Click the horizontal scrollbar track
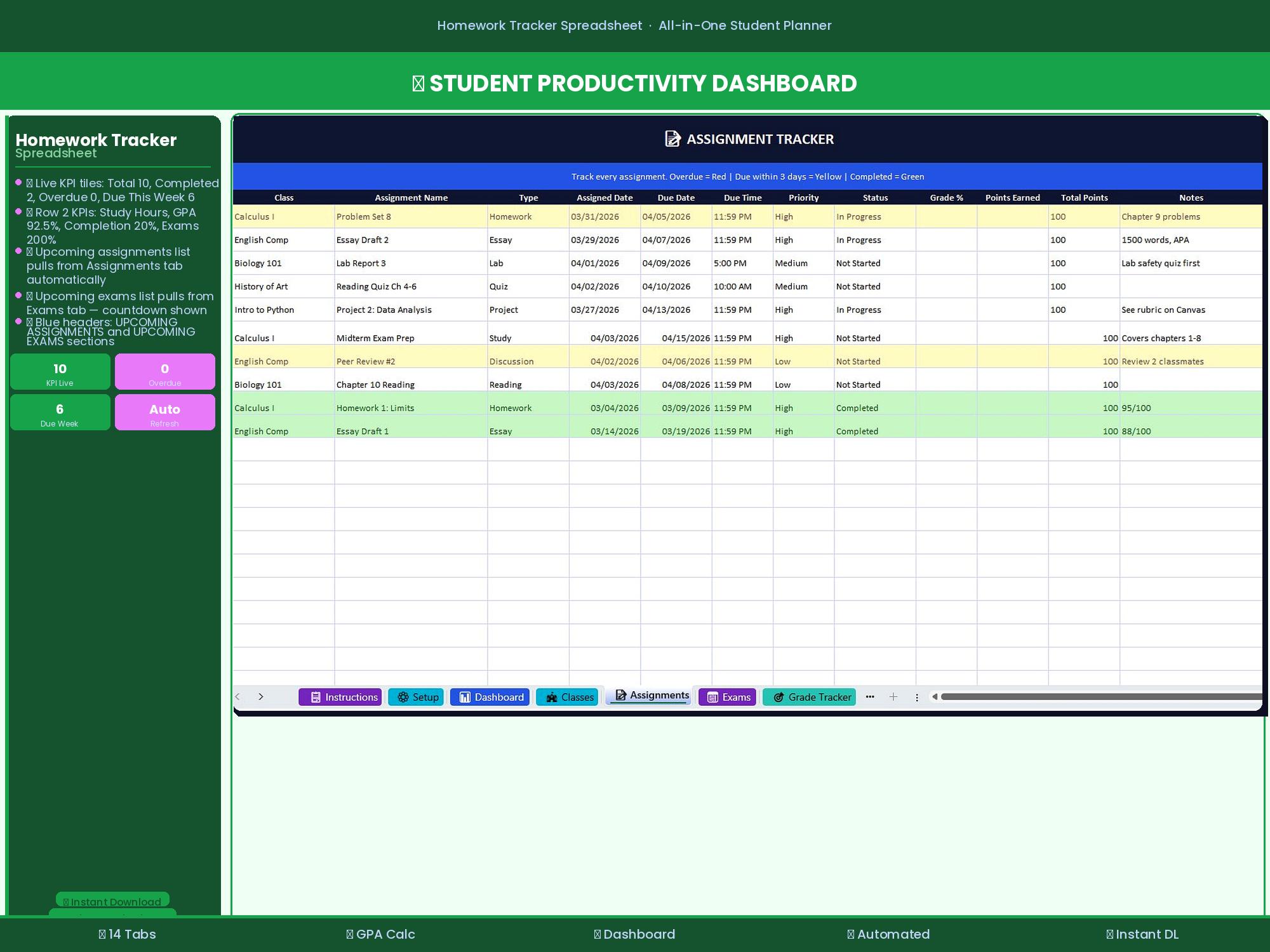Viewport: 1270px width, 952px height. (1102, 697)
